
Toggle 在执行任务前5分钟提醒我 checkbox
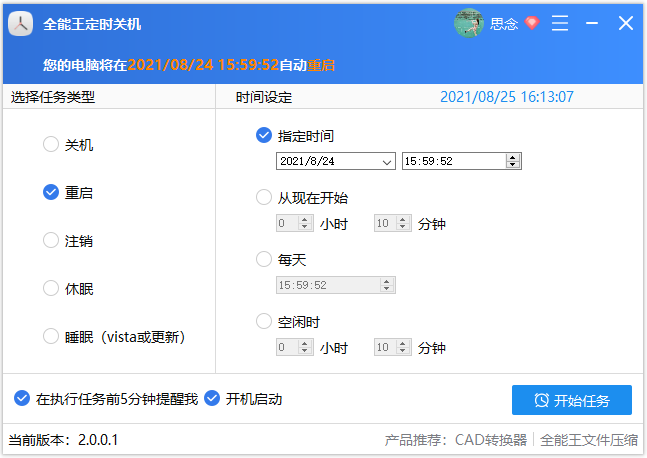click(x=106, y=399)
